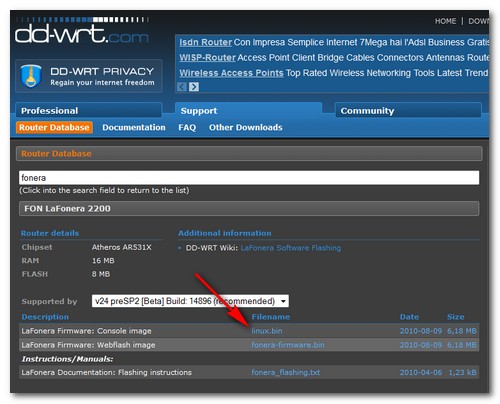This screenshot has height=404, width=500.
Task: Click the 2010-04-06 date of fonera_flashing.txt
Action: [x=421, y=372]
